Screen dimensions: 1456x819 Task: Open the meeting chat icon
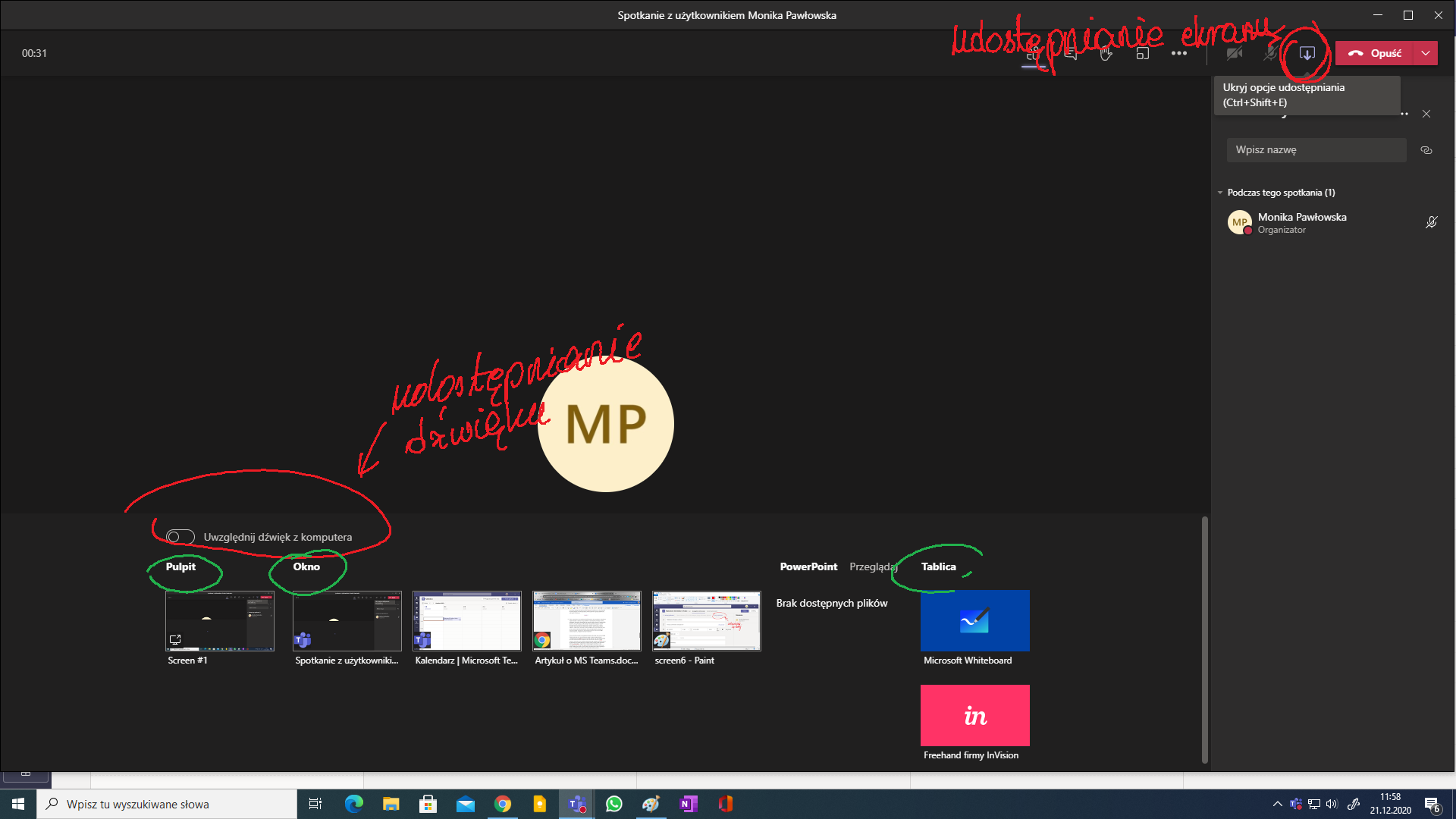point(1070,53)
